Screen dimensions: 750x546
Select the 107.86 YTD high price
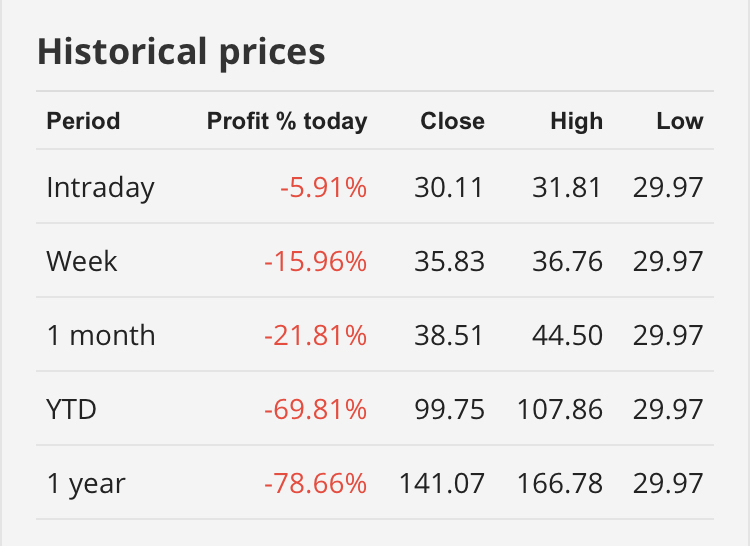(x=560, y=409)
